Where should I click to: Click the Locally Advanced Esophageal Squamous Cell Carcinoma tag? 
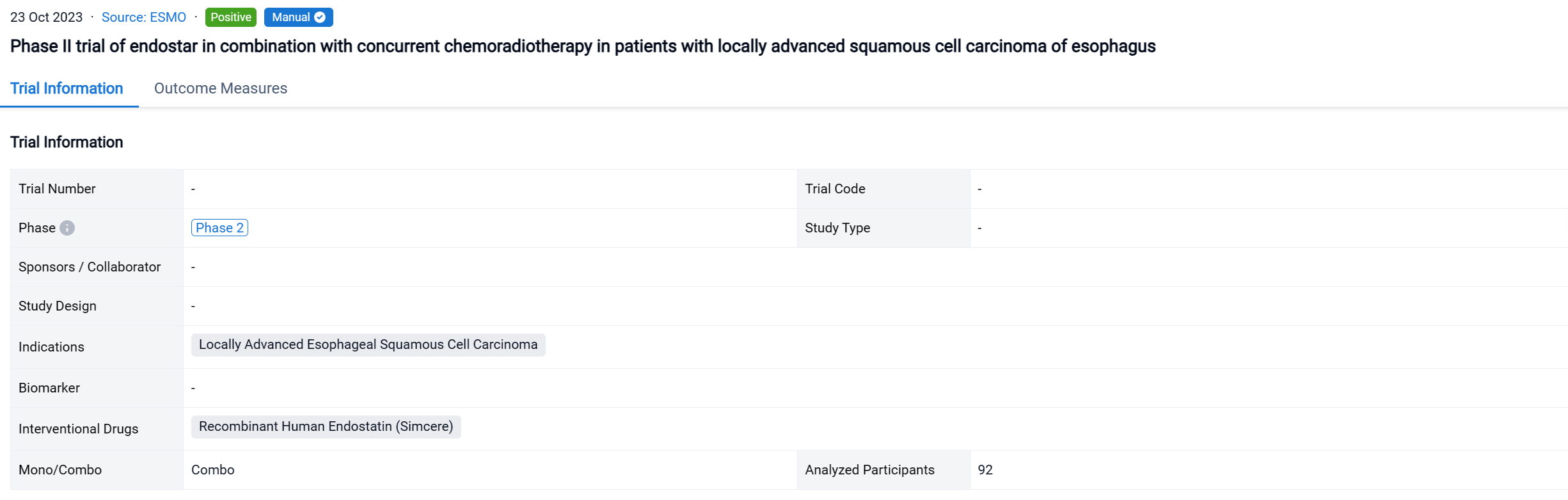pyautogui.click(x=368, y=344)
